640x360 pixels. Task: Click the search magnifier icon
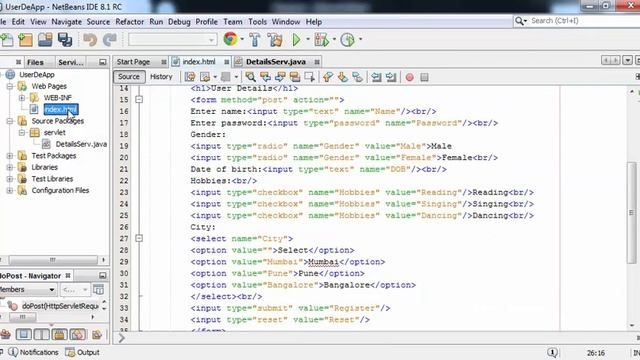point(520,21)
